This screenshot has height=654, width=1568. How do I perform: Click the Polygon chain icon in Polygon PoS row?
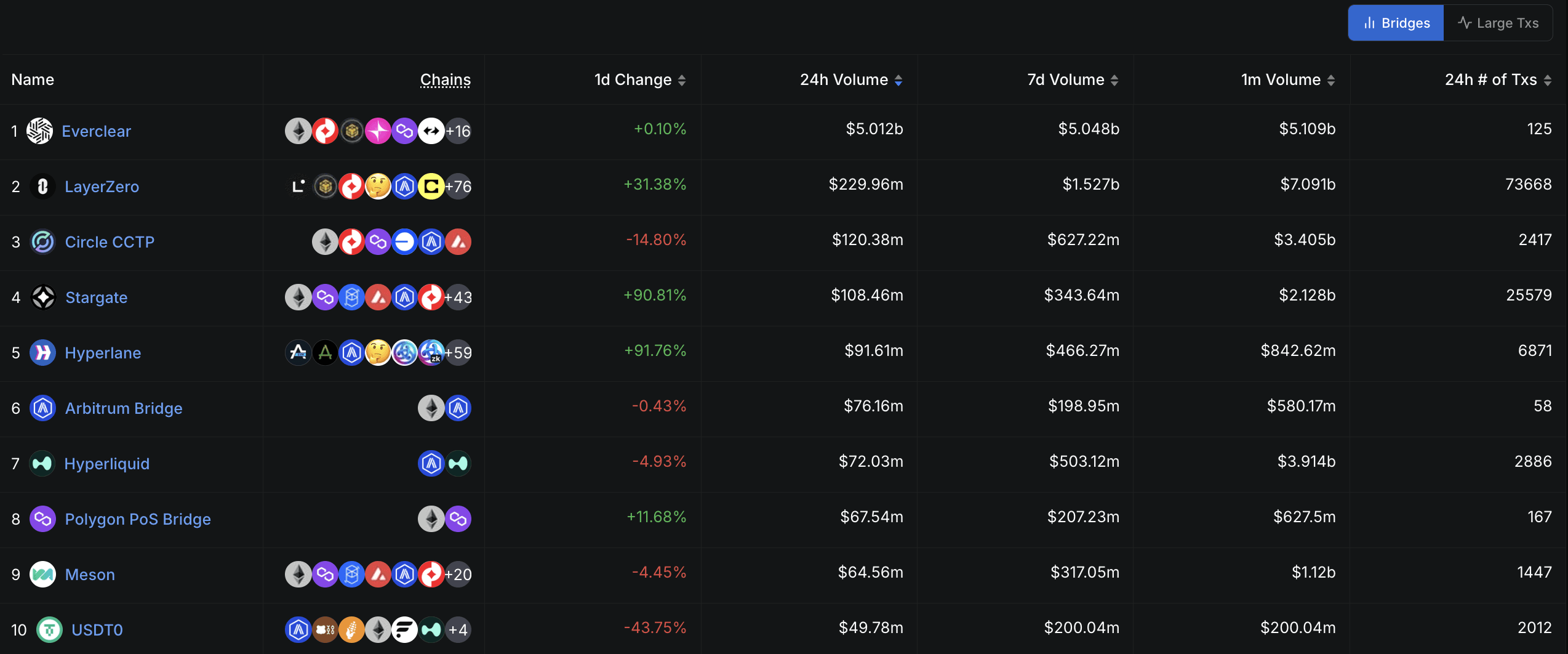click(458, 519)
